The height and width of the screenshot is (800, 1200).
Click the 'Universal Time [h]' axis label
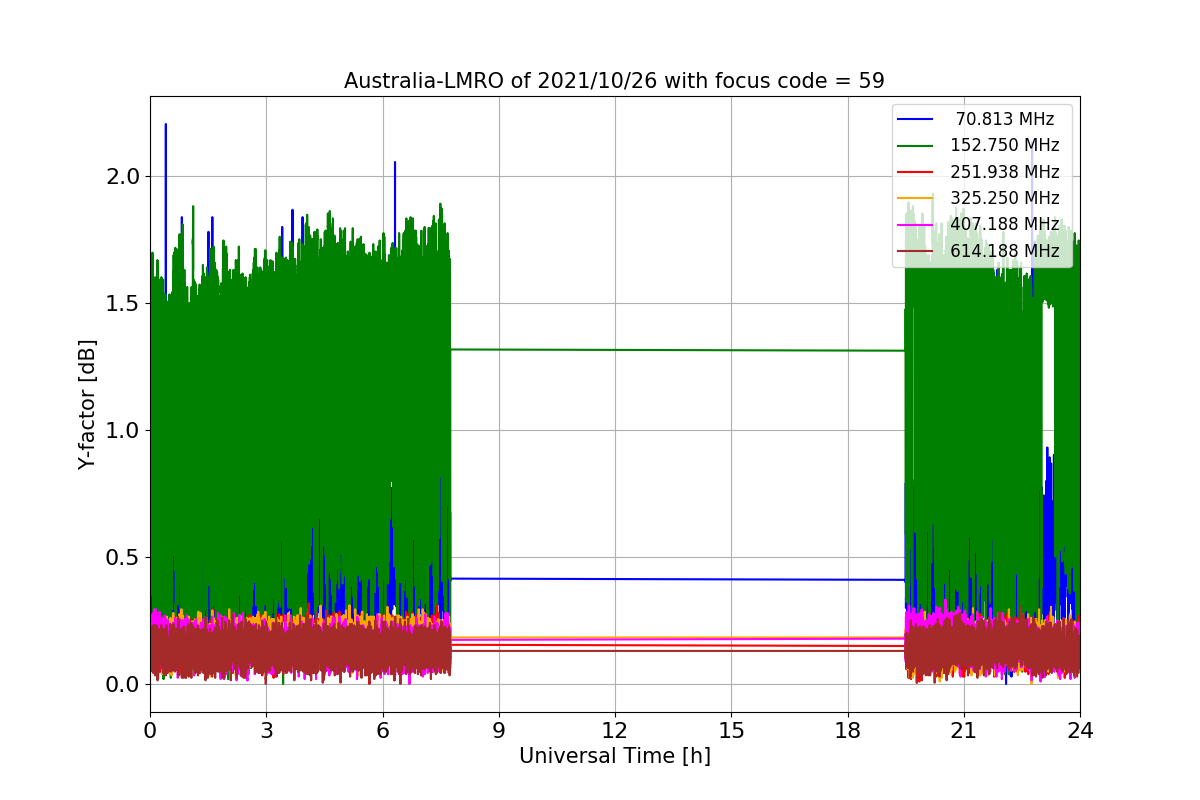(615, 757)
